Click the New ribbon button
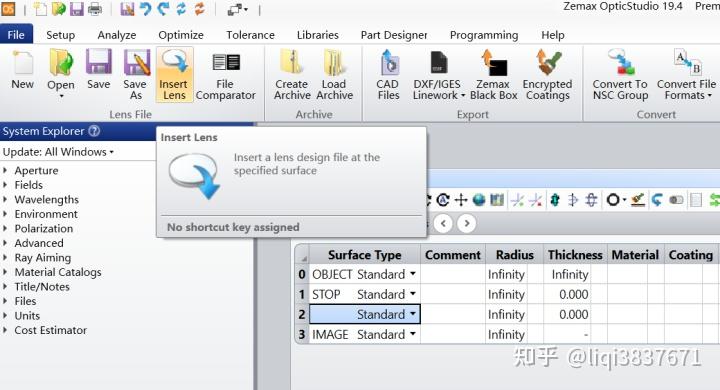 [x=22, y=70]
